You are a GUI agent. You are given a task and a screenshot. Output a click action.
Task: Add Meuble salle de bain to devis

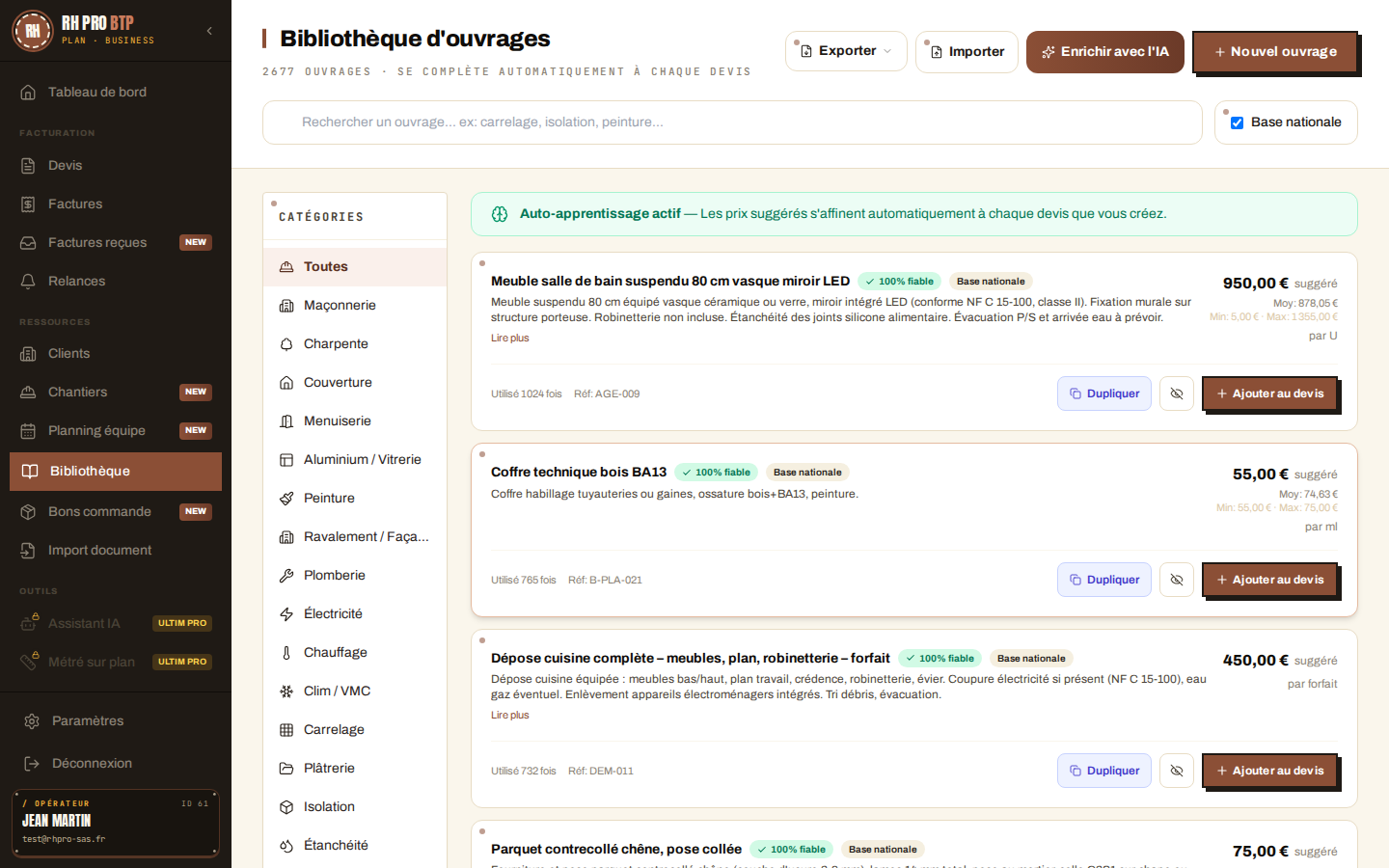pyautogui.click(x=1269, y=393)
